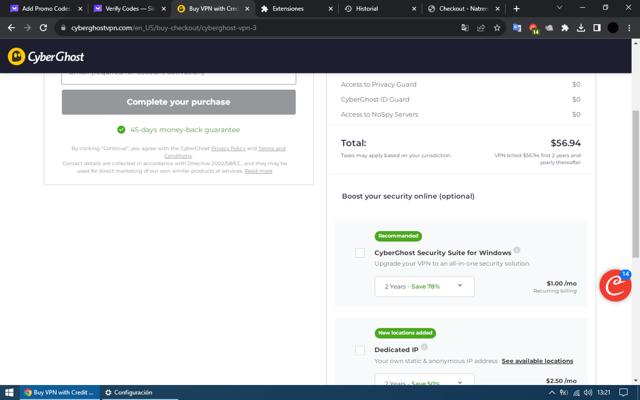Viewport: 640px width, 400px height.
Task: Click the New locations added badge
Action: (405, 333)
